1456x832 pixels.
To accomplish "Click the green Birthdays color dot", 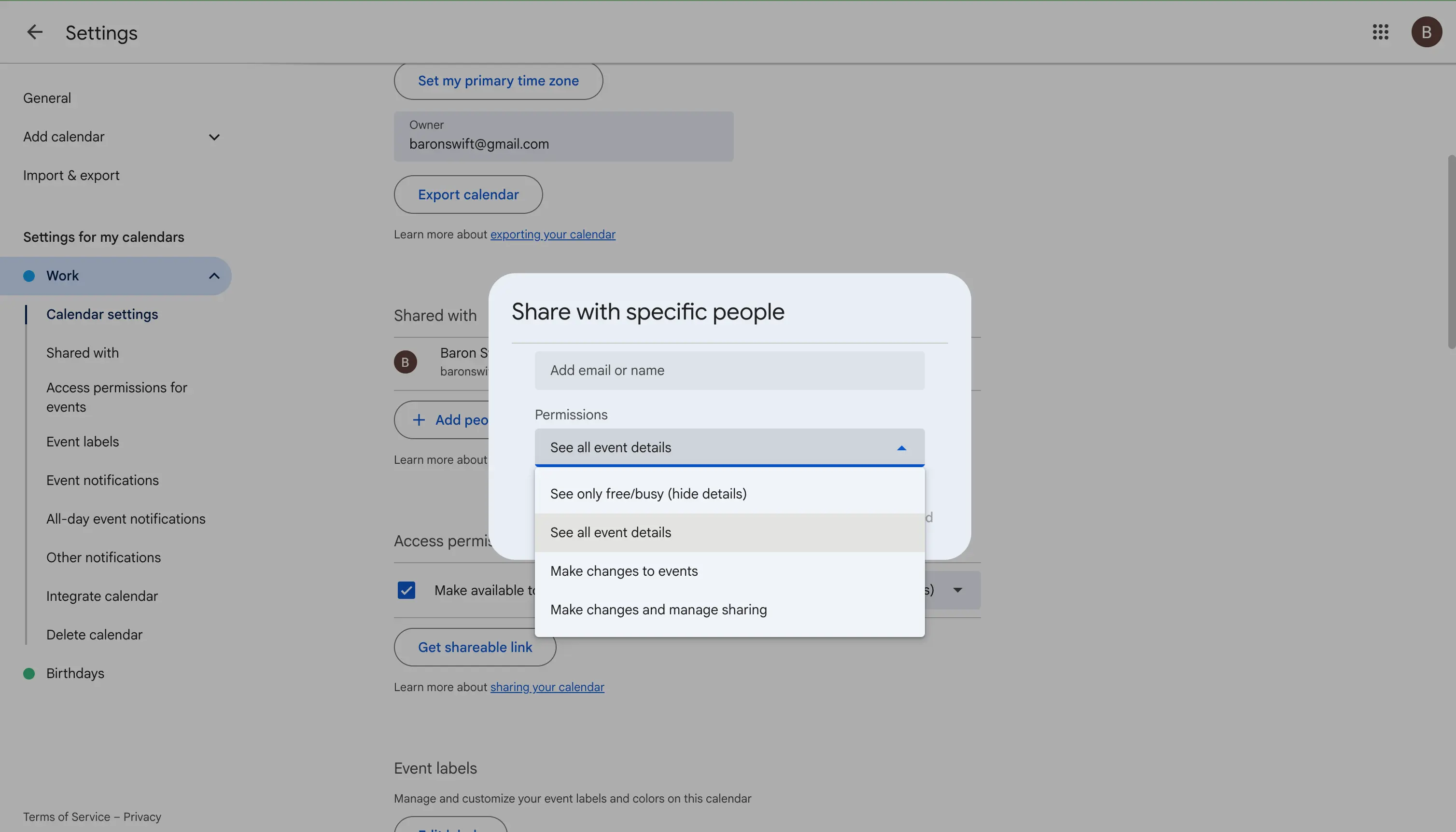I will [x=28, y=673].
